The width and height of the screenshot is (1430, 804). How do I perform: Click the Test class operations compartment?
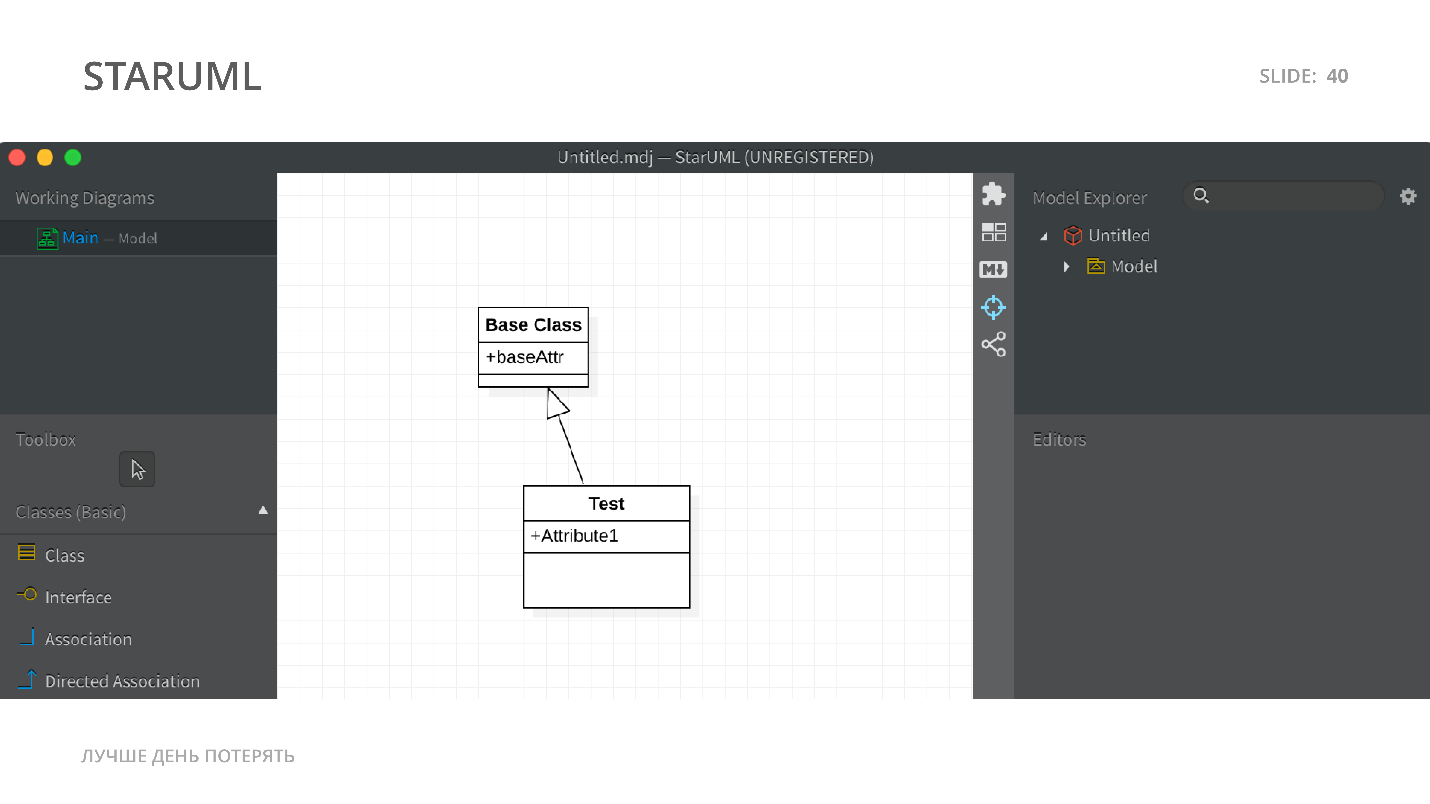pos(606,580)
